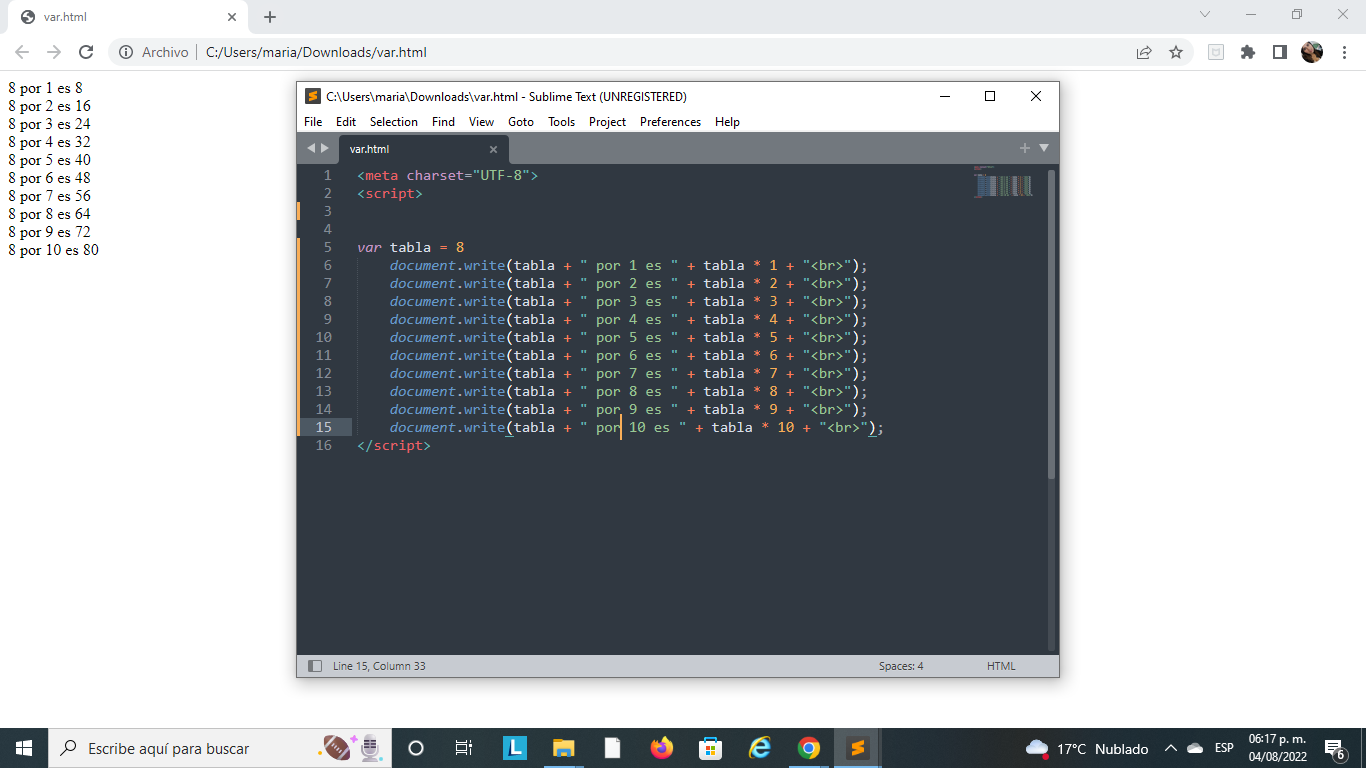This screenshot has width=1366, height=768.
Task: Click the Spaces: 4 indentation setting
Action: click(x=901, y=666)
